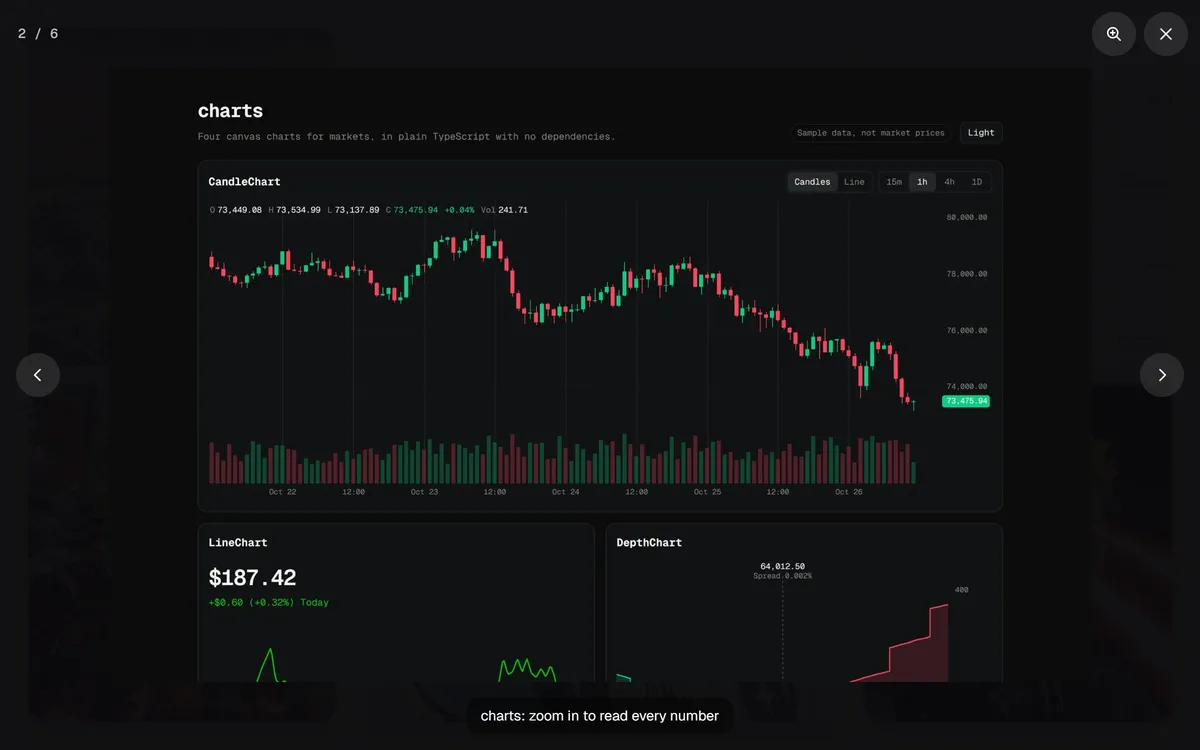The width and height of the screenshot is (1200, 750).
Task: Close the image lightbox viewer
Action: coord(1165,34)
